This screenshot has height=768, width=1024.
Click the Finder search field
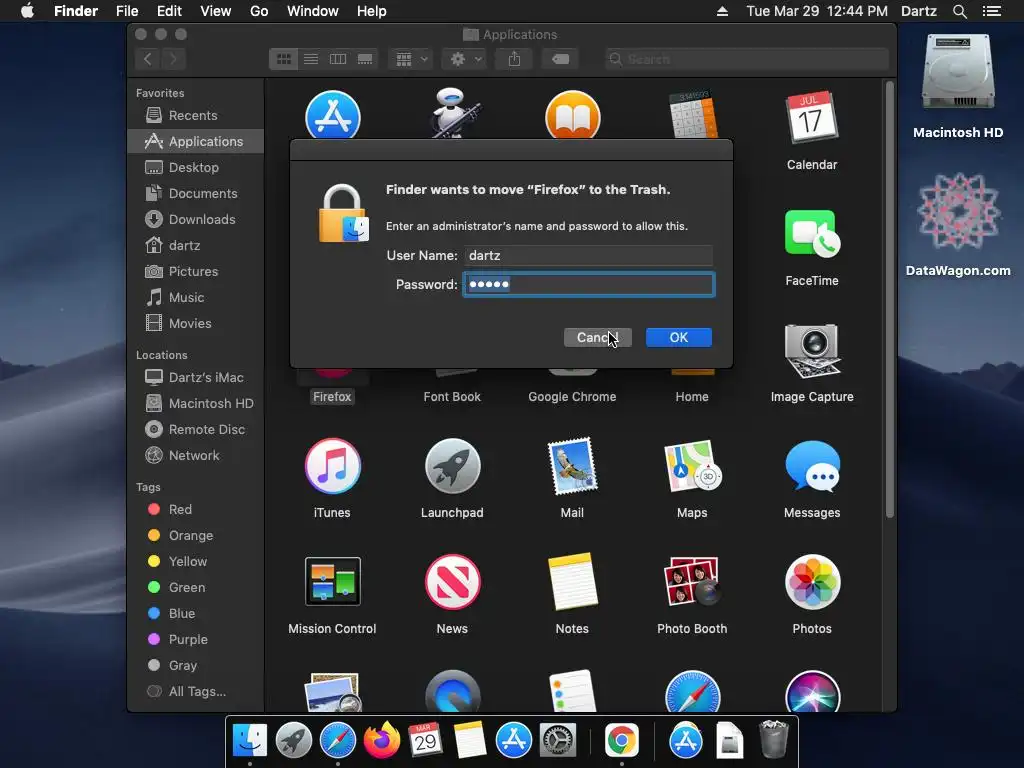tap(746, 59)
